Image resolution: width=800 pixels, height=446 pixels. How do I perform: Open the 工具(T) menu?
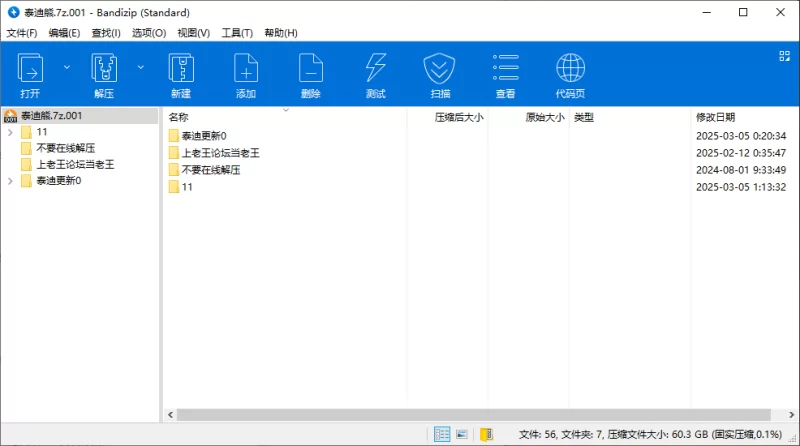click(237, 33)
